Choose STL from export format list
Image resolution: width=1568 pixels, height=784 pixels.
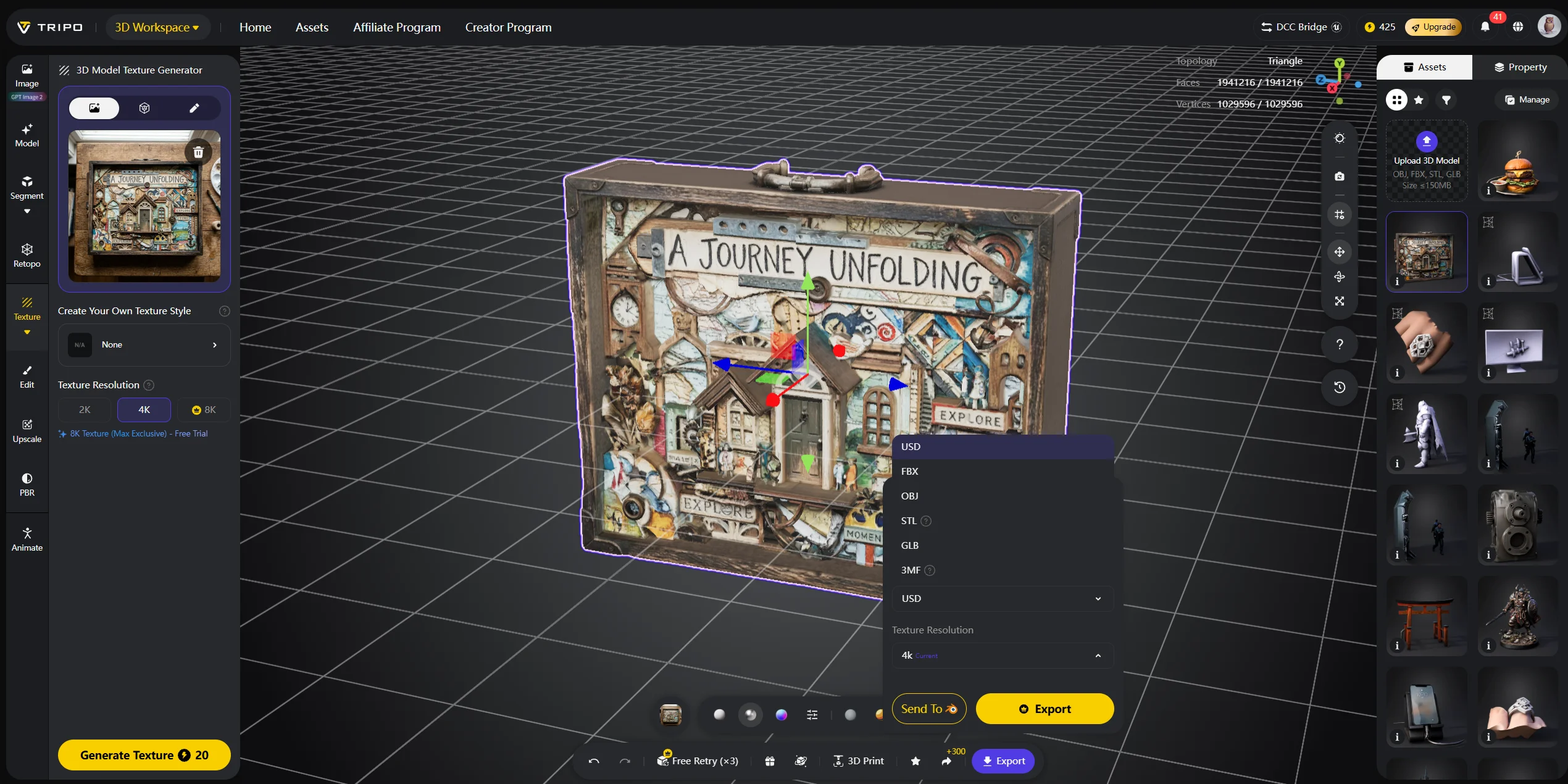(x=1002, y=521)
